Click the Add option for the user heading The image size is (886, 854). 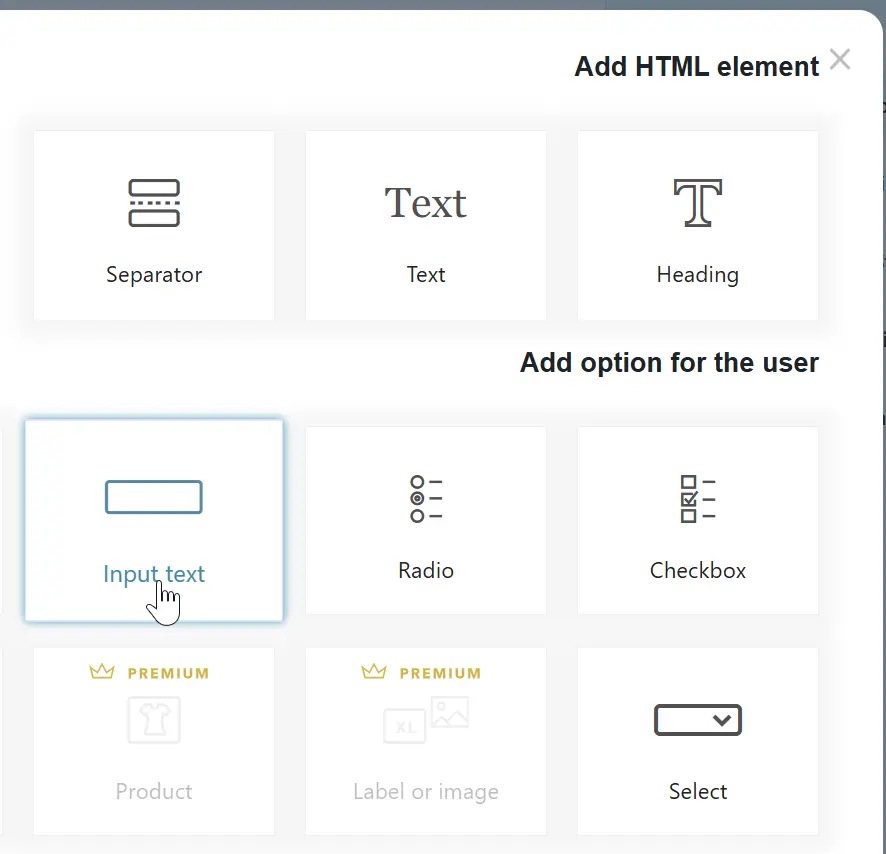click(670, 363)
